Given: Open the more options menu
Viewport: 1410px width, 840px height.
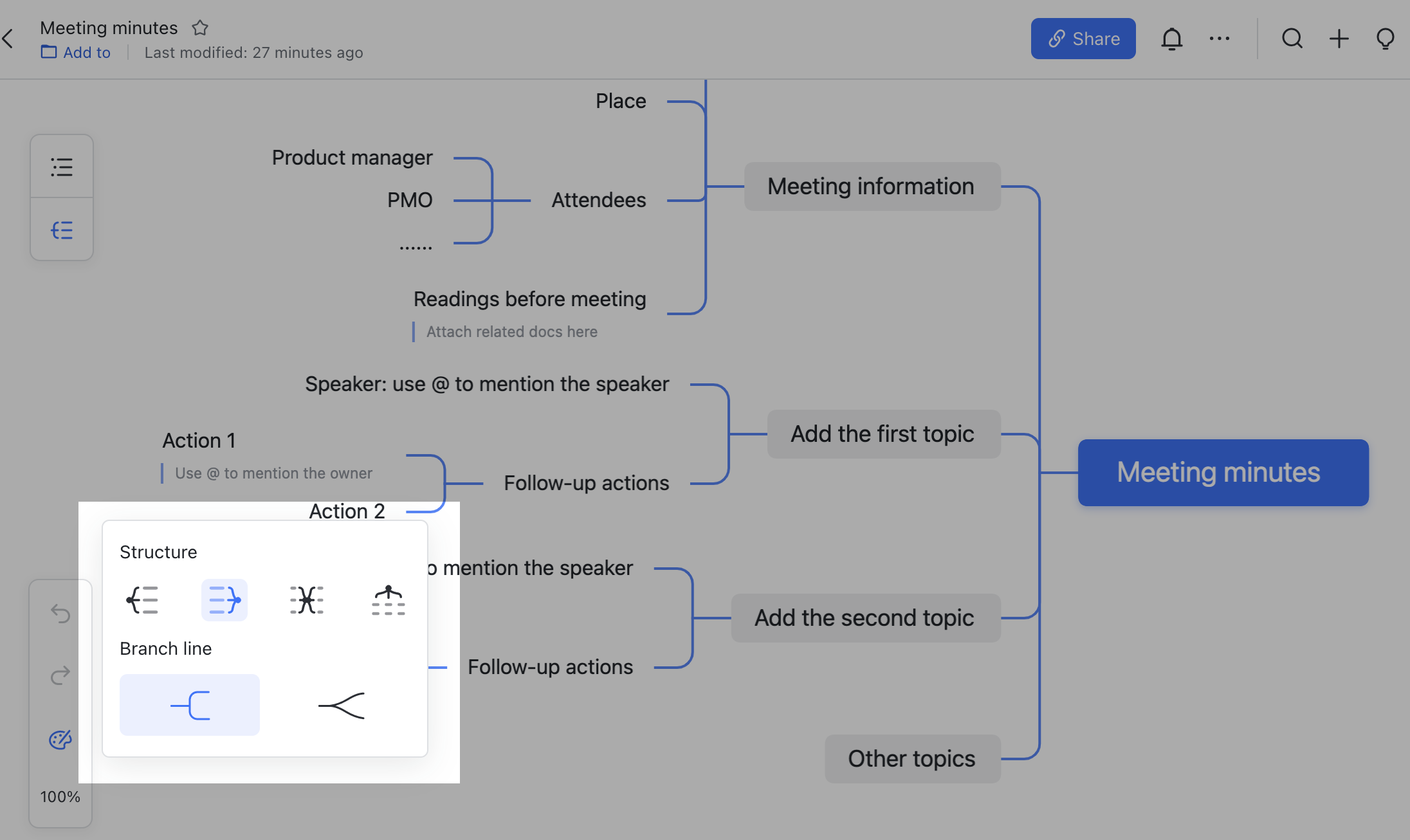Looking at the screenshot, I should 1220,39.
